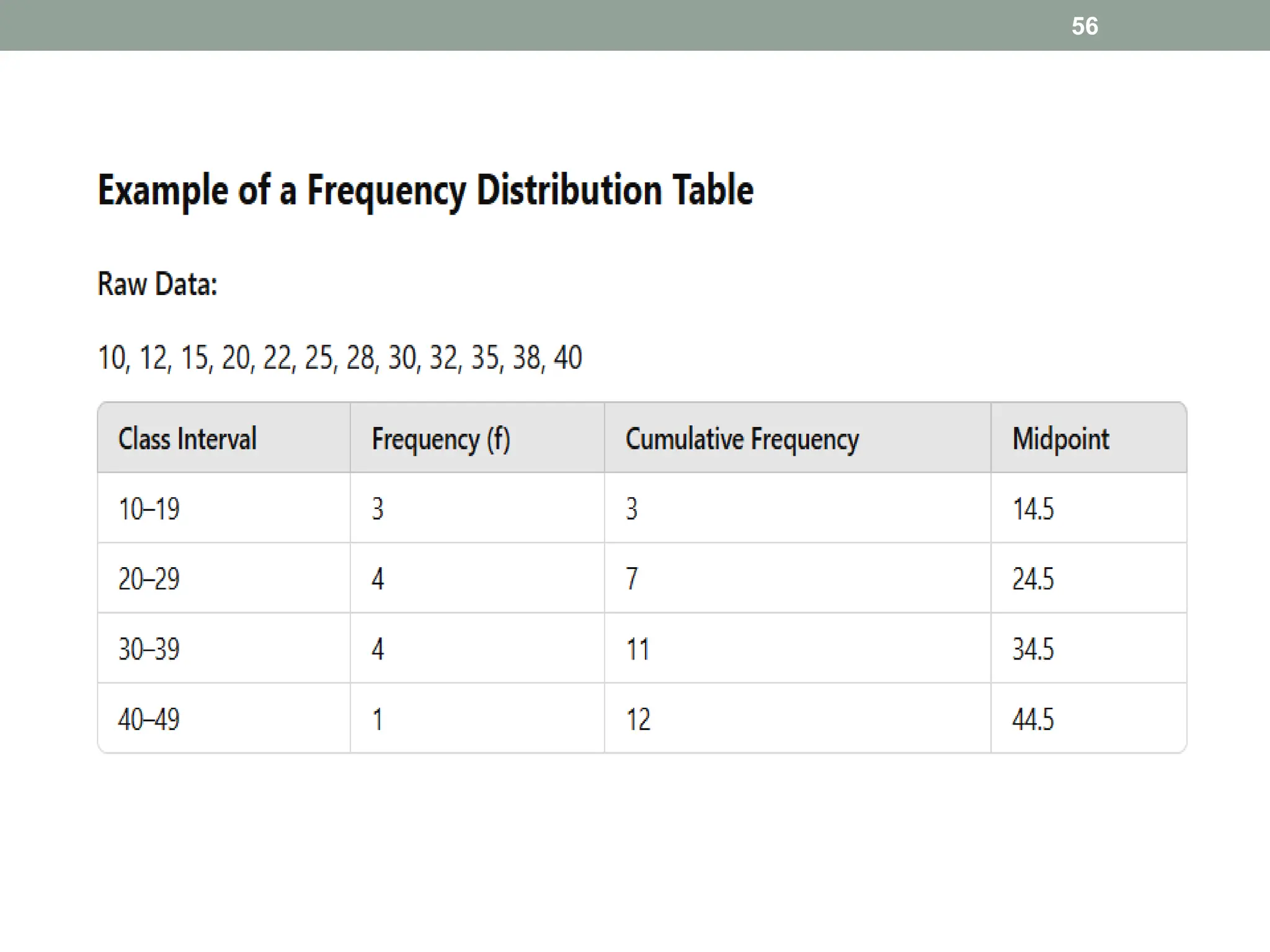Viewport: 1270px width, 952px height.
Task: Click slide number 56 in header
Action: [1084, 26]
